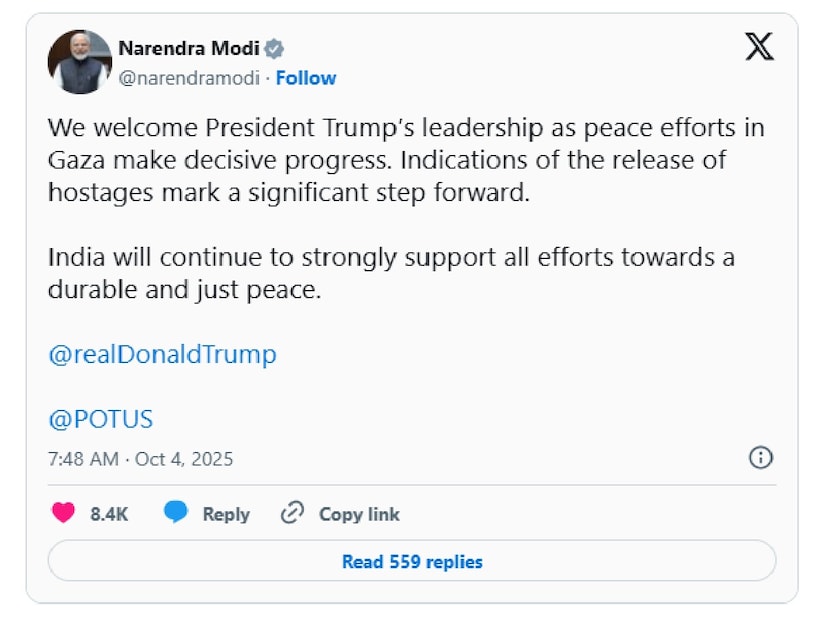
Task: Follow Narendra Modi
Action: tap(306, 78)
